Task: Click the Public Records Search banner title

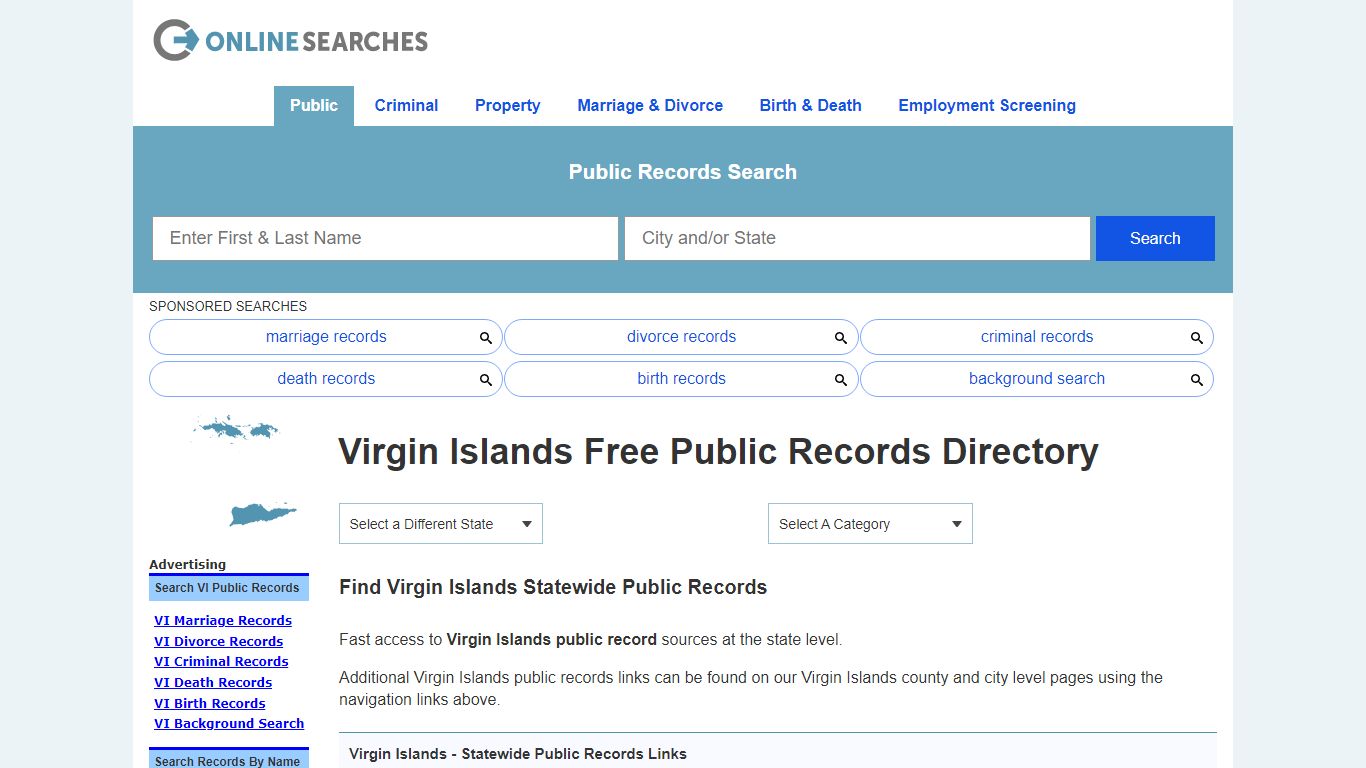Action: 683,172
